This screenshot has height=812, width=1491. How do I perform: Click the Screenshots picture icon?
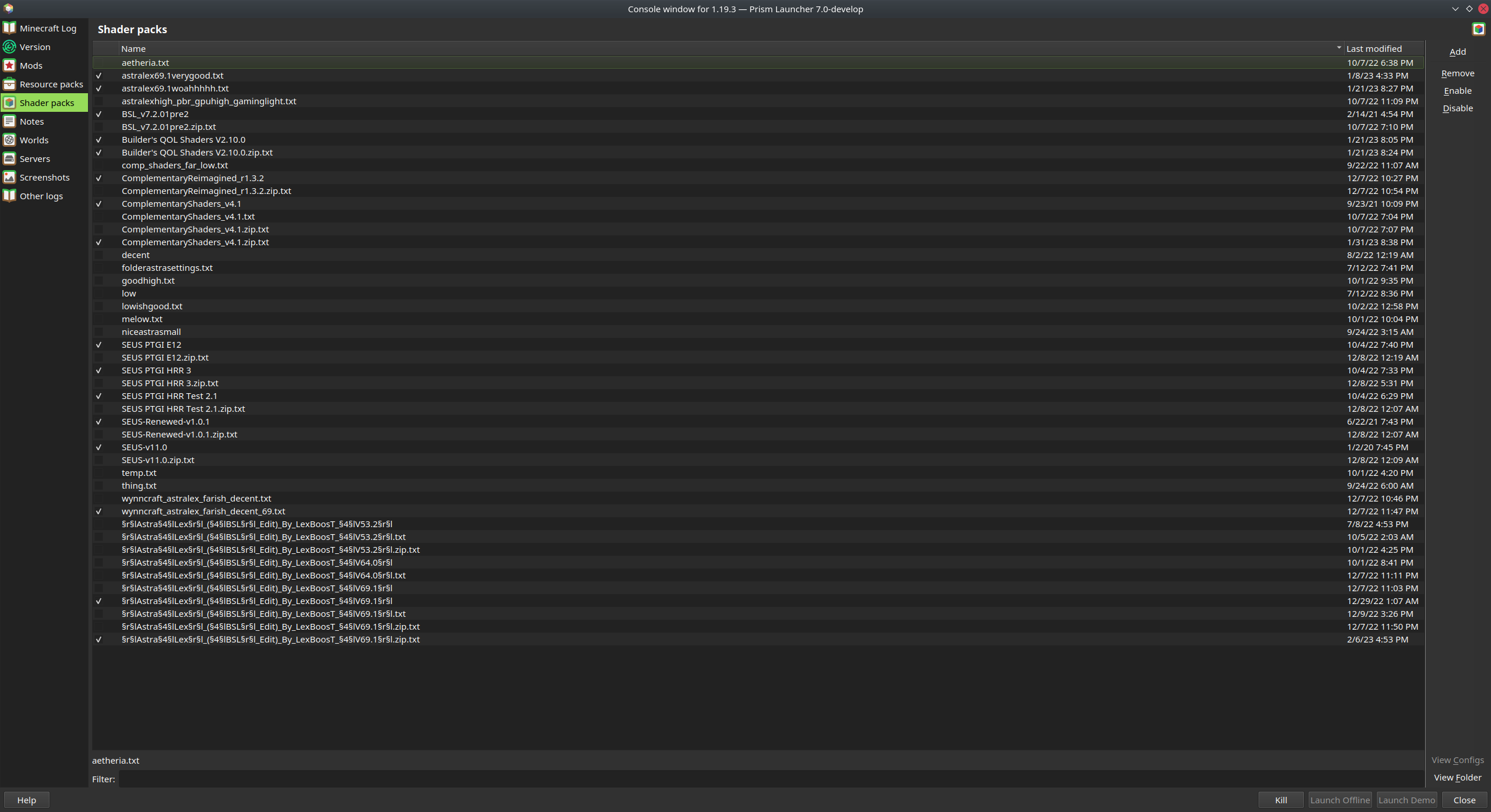[x=9, y=177]
